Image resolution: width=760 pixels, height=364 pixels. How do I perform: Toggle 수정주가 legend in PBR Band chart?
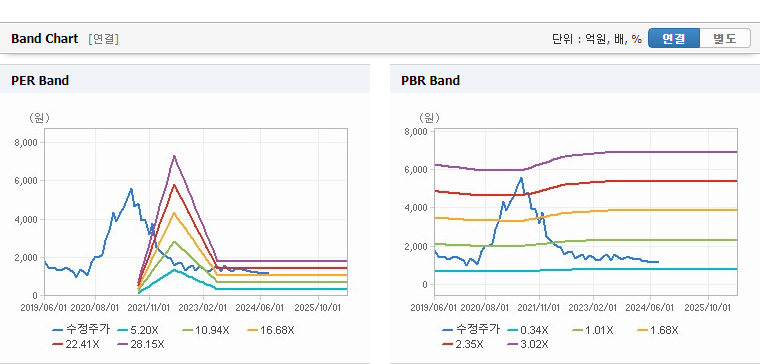pyautogui.click(x=471, y=330)
